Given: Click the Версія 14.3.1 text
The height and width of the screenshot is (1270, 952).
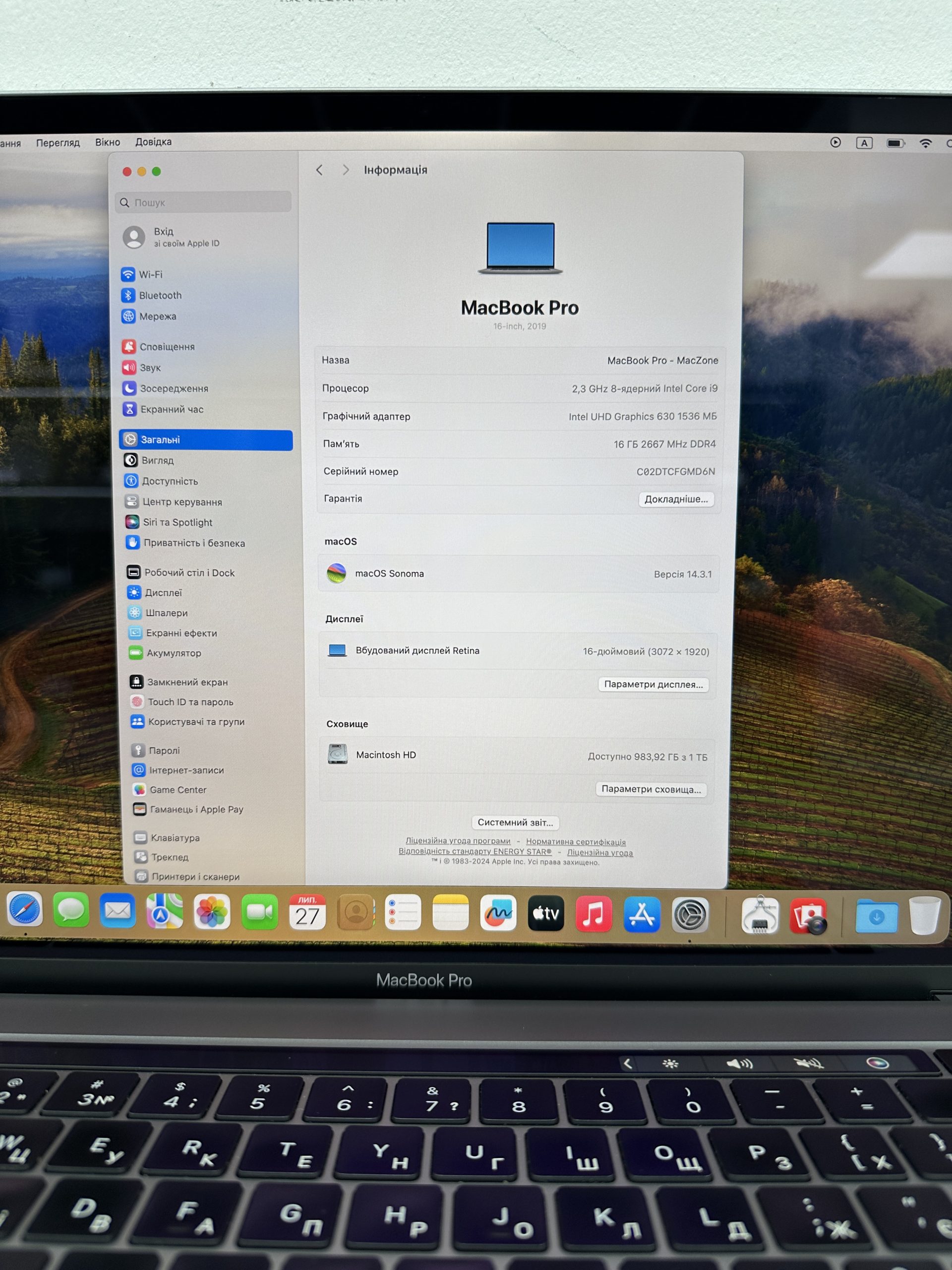Looking at the screenshot, I should [683, 574].
